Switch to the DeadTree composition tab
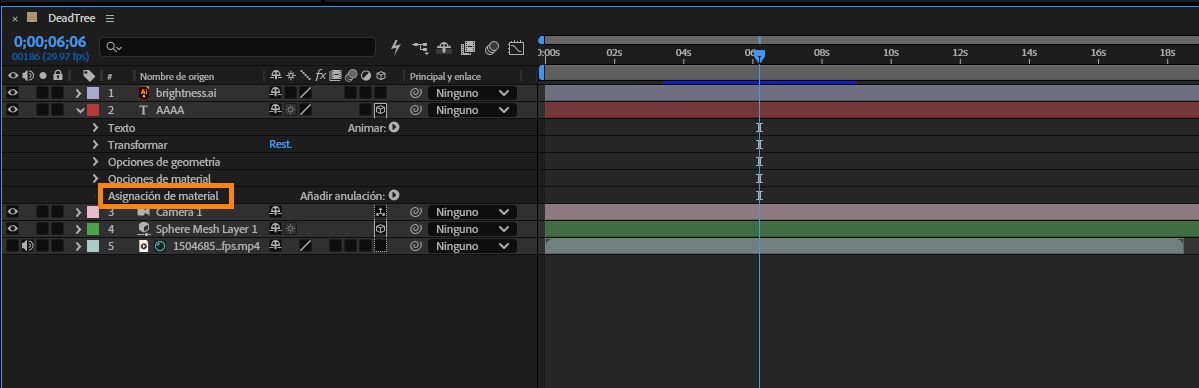Screen dimensions: 1199x388 pyautogui.click(x=71, y=18)
